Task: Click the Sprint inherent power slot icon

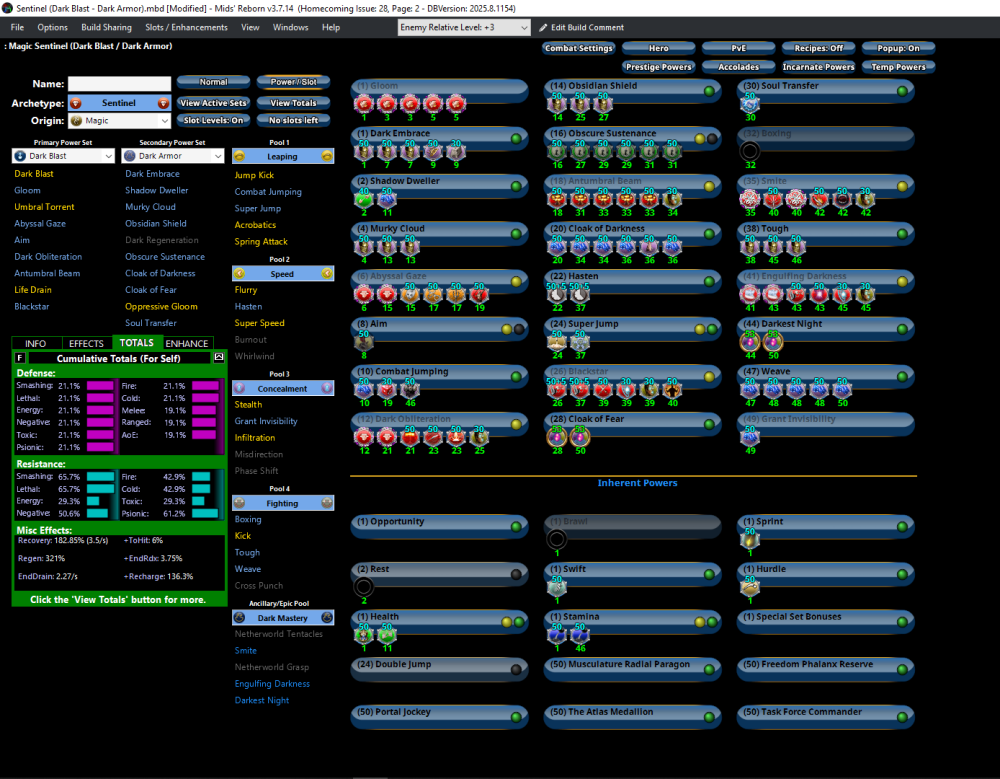Action: [x=750, y=540]
